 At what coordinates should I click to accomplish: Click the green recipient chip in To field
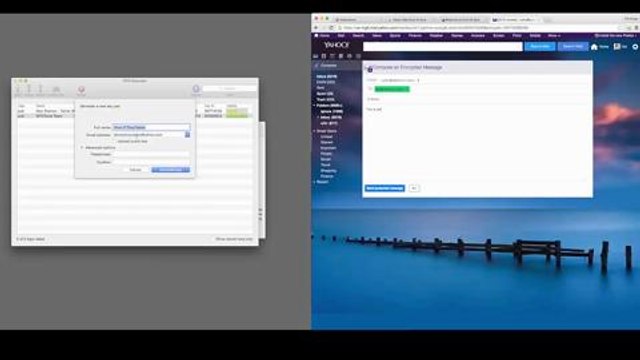[392, 89]
